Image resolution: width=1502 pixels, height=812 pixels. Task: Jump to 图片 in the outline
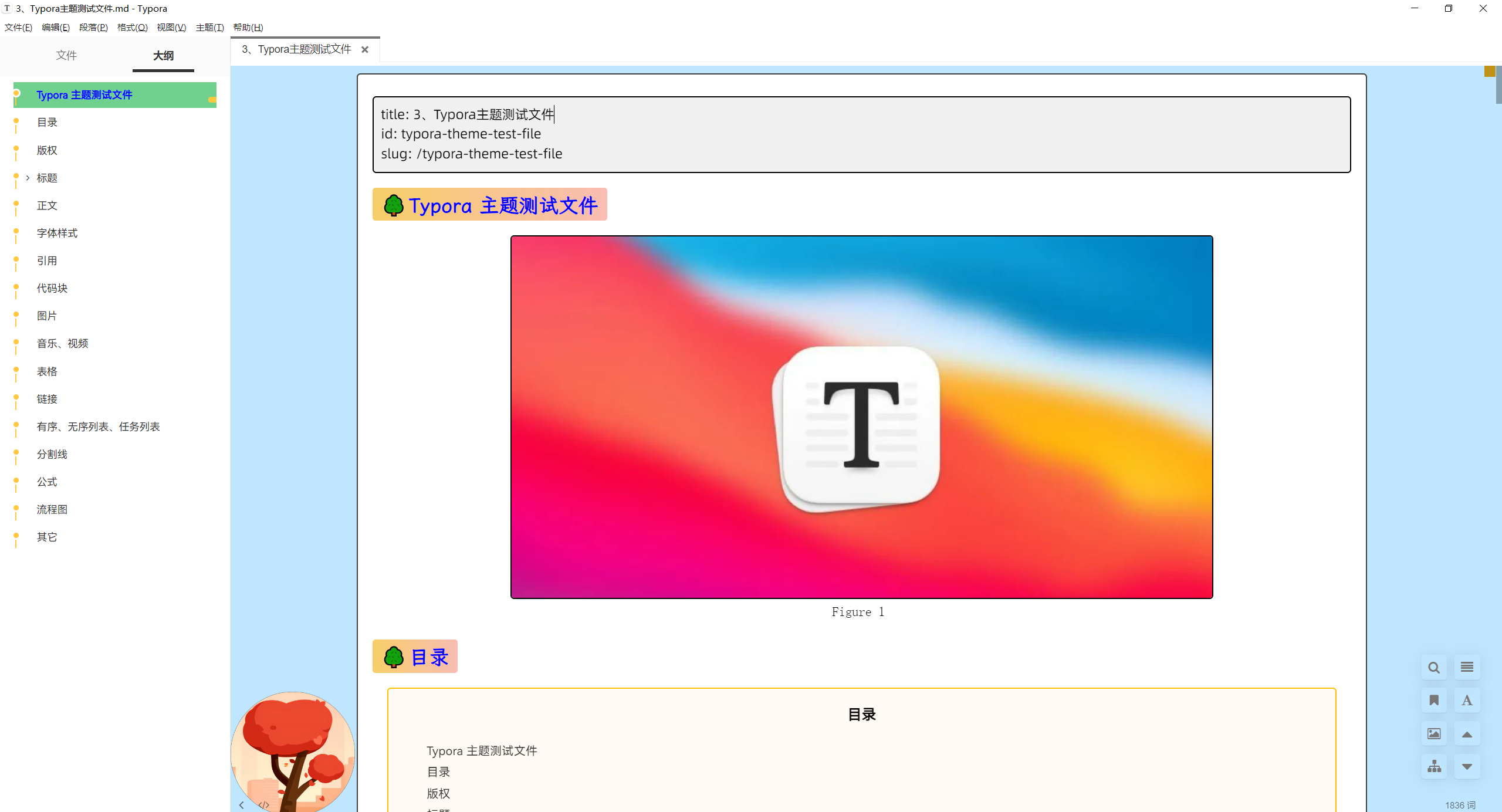tap(47, 316)
